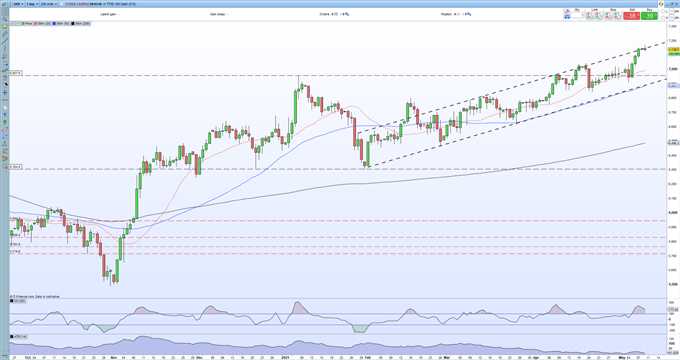Select the SMA (20) indicator label
The image size is (680, 360).
pos(43,23)
